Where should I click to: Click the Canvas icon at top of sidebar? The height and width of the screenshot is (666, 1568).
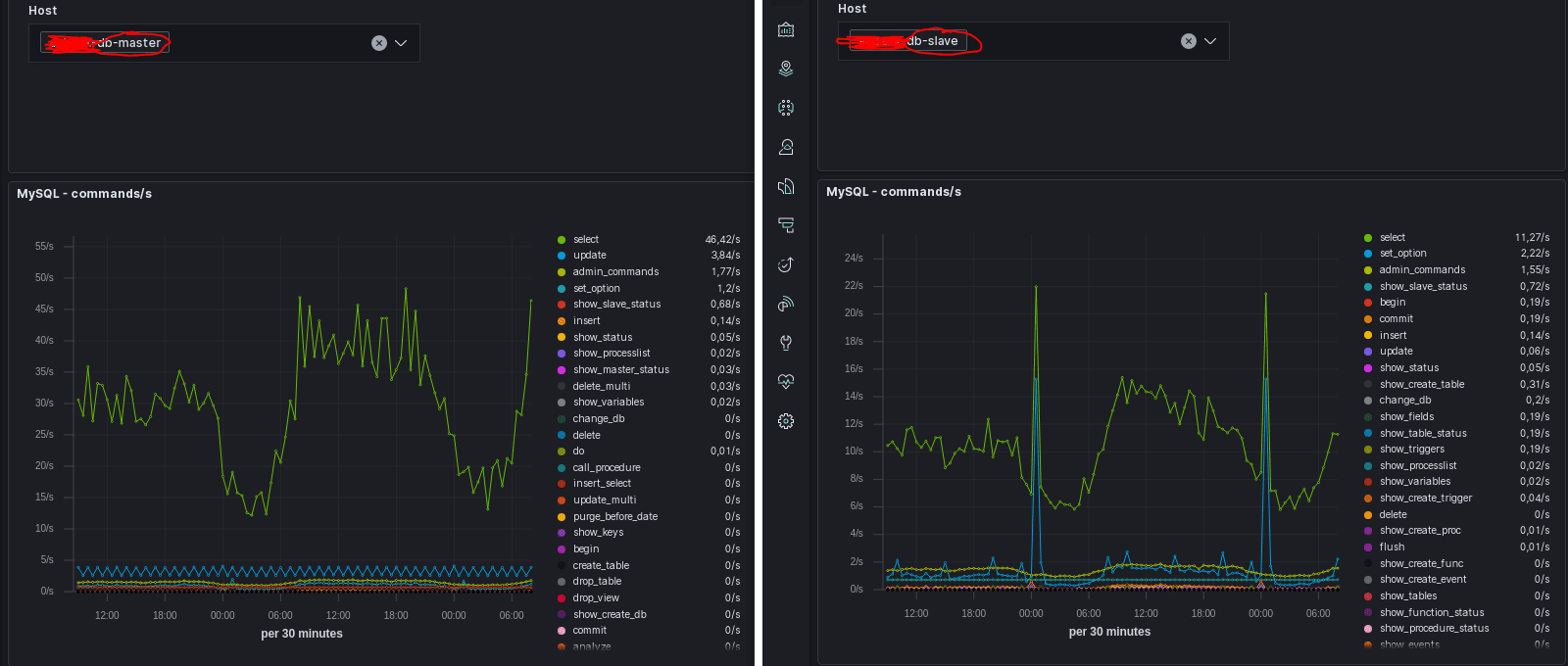(x=786, y=29)
